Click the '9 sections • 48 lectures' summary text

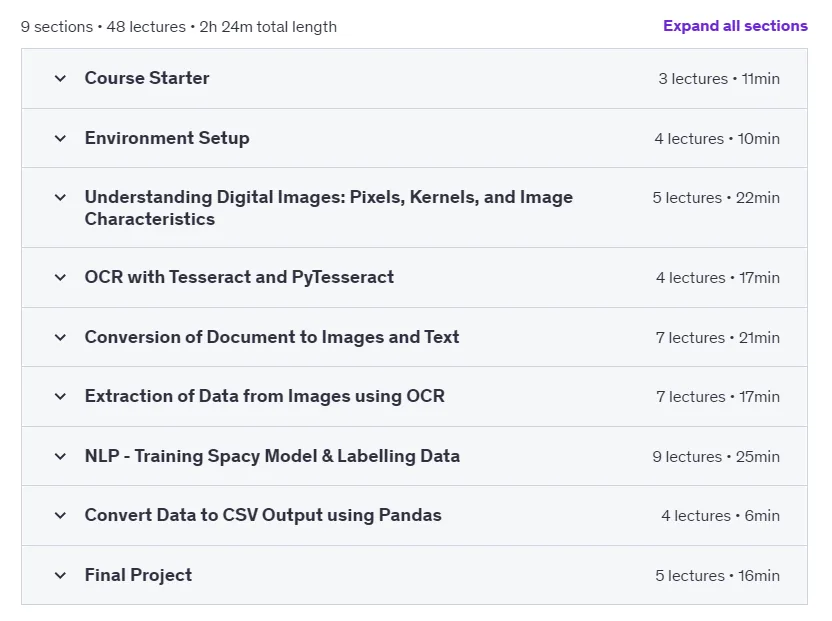point(103,27)
